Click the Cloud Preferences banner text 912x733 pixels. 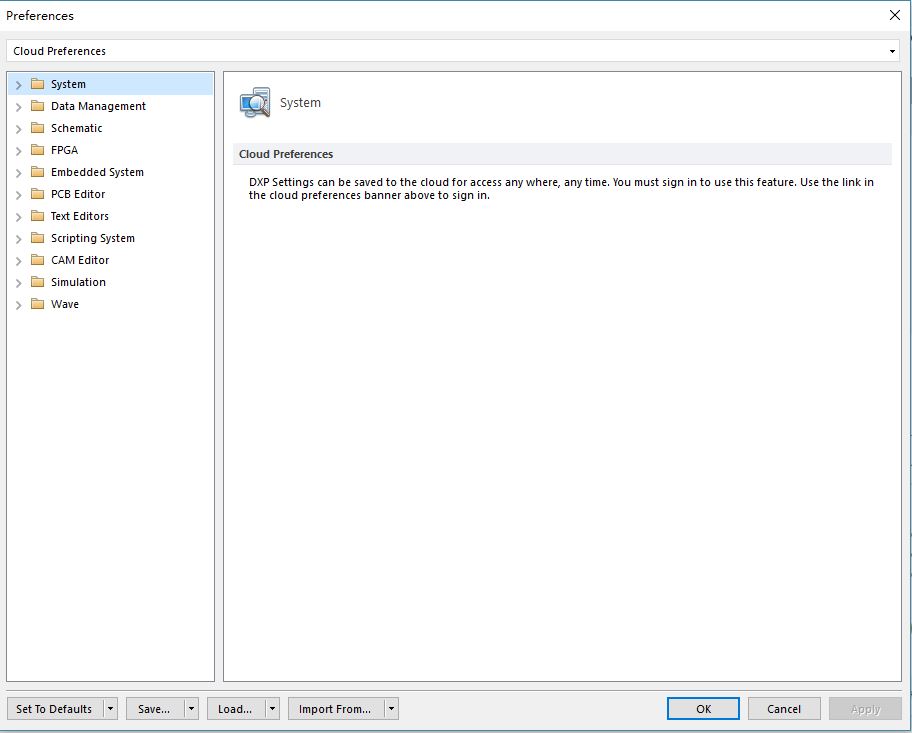(x=59, y=51)
